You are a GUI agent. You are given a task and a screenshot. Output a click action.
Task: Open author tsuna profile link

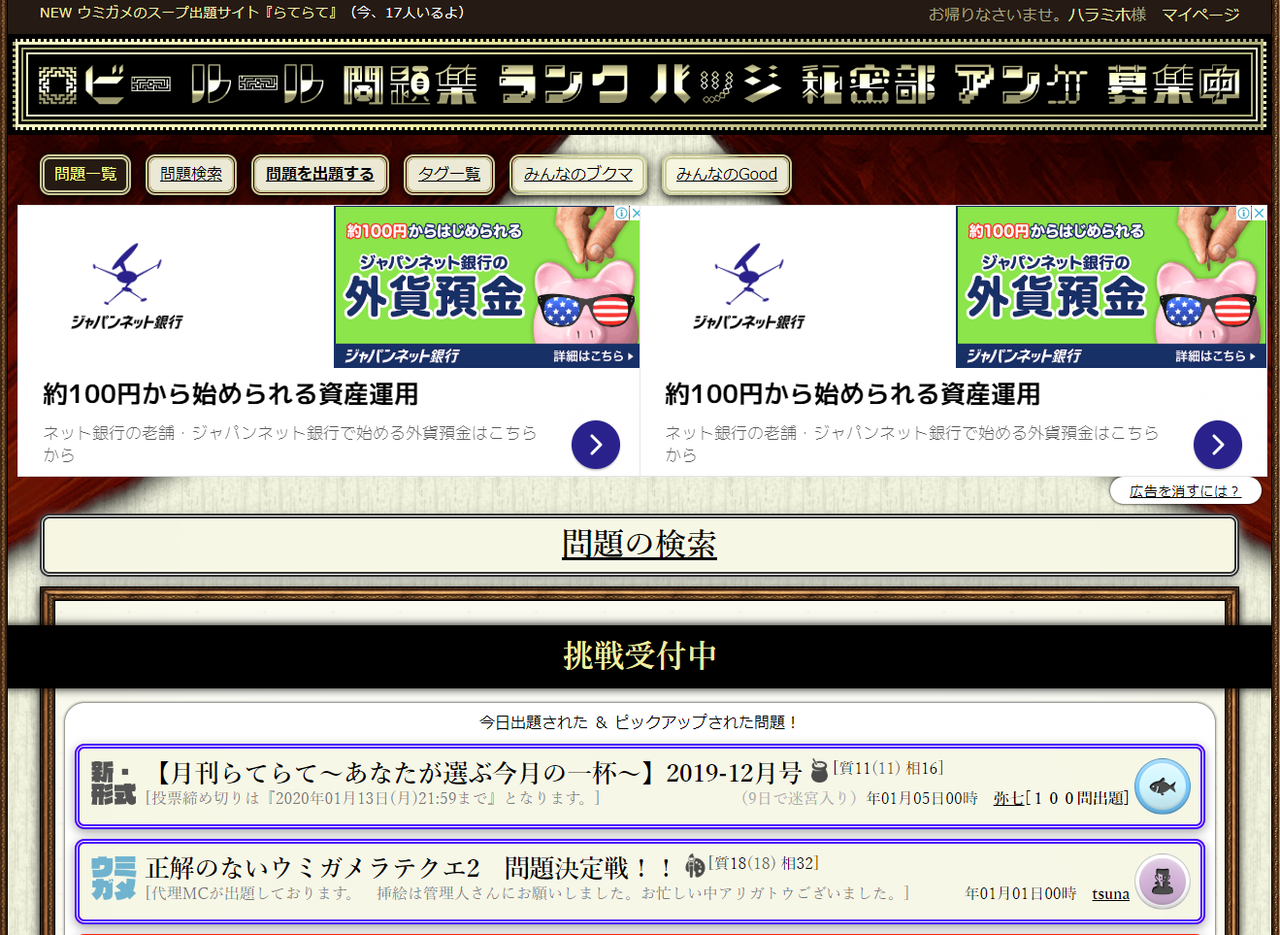click(x=1111, y=893)
